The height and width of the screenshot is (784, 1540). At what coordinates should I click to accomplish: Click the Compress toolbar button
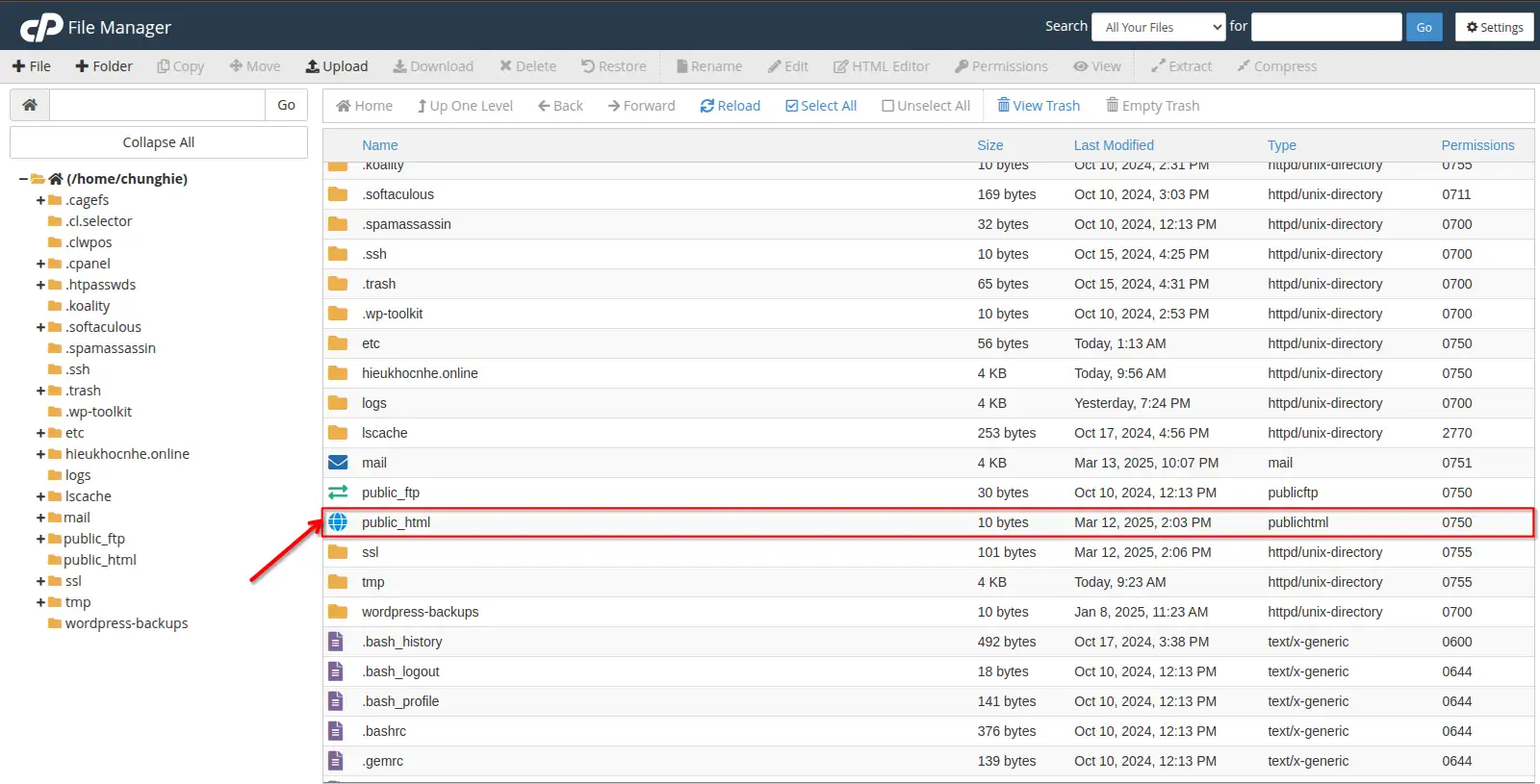pos(1277,66)
